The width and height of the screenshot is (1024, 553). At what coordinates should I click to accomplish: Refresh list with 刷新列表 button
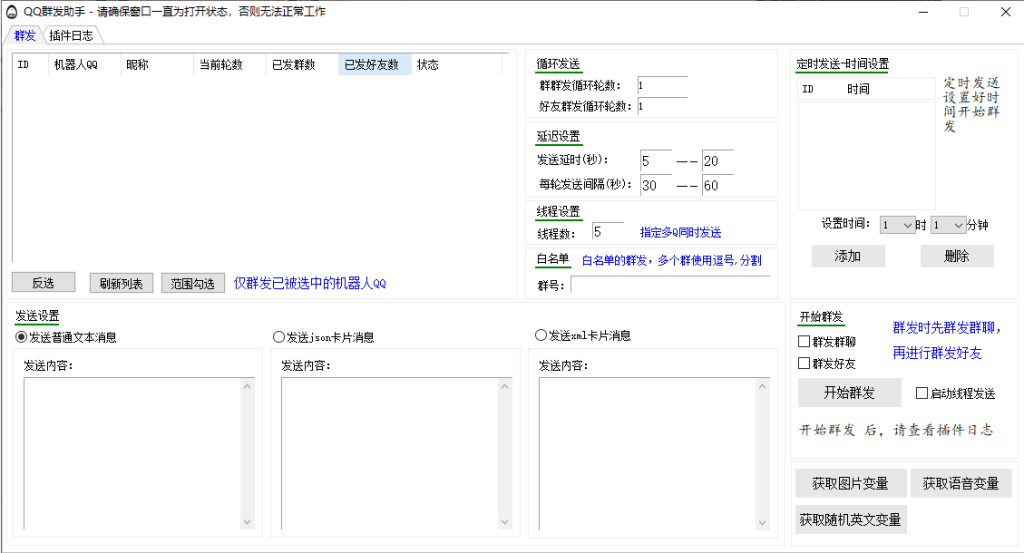pos(120,283)
